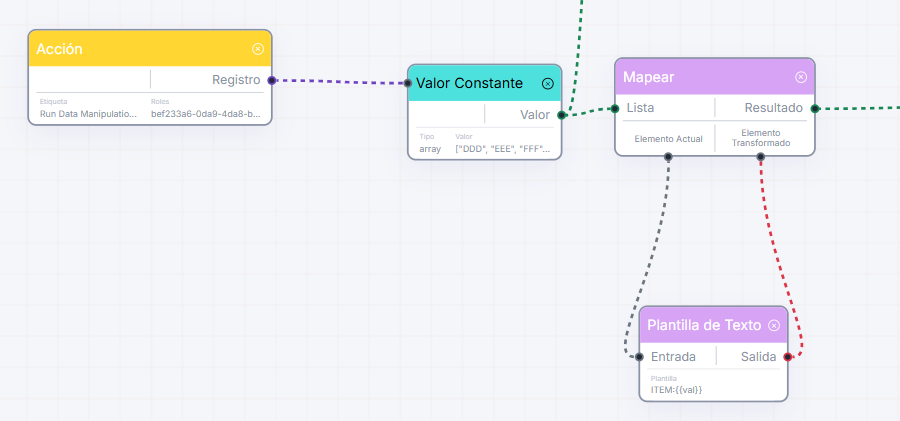Click the Elemento Transformado port dot

[761, 156]
